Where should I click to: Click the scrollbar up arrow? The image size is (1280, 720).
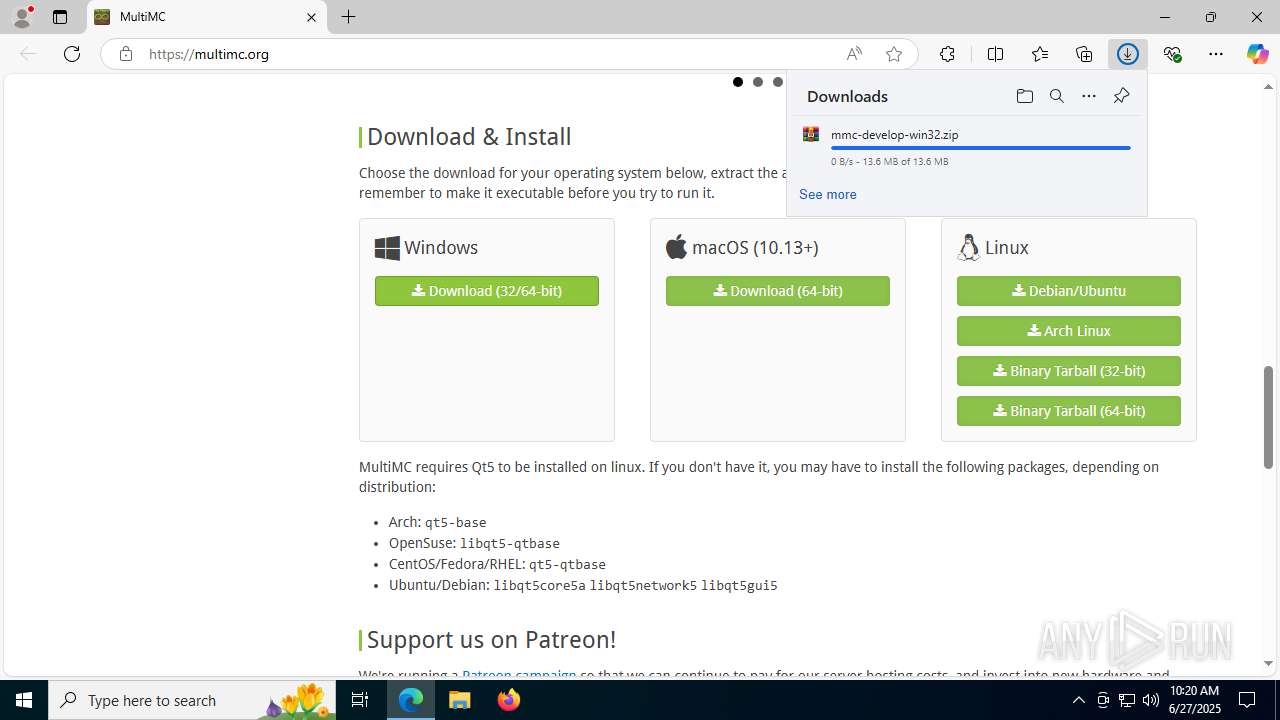1269,87
